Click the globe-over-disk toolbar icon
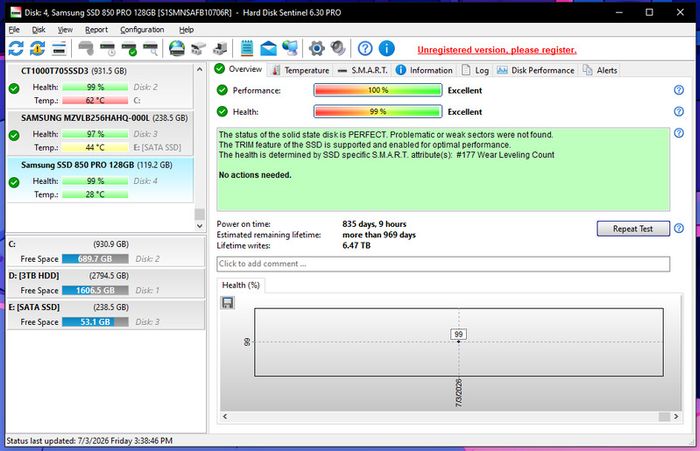The image size is (700, 451). click(x=177, y=48)
